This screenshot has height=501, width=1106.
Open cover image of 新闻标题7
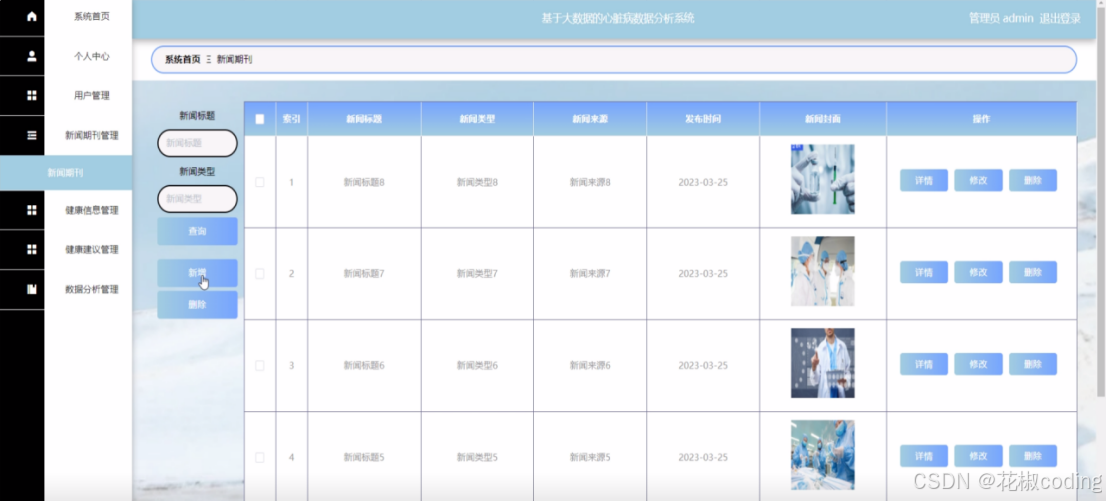822,271
